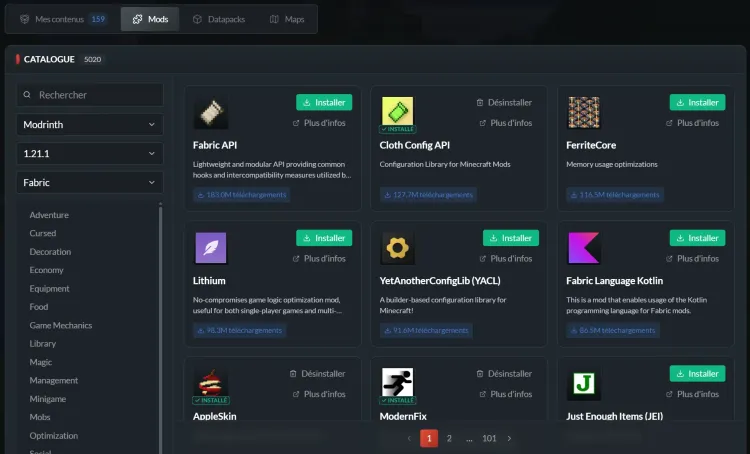Install Fabric Language Kotlin

[697, 238]
